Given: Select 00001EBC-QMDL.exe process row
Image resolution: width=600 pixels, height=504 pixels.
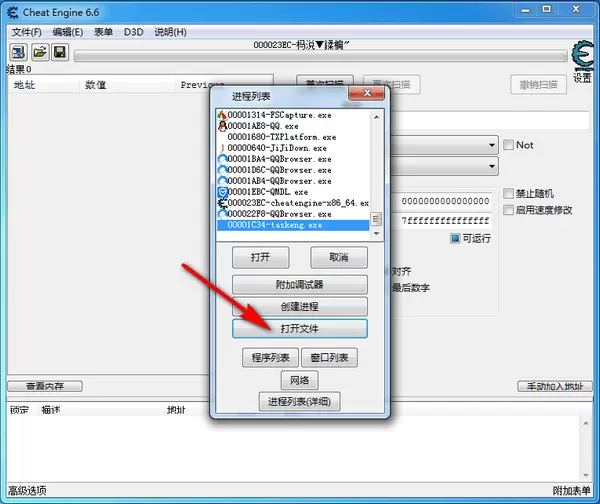Looking at the screenshot, I should 293,192.
